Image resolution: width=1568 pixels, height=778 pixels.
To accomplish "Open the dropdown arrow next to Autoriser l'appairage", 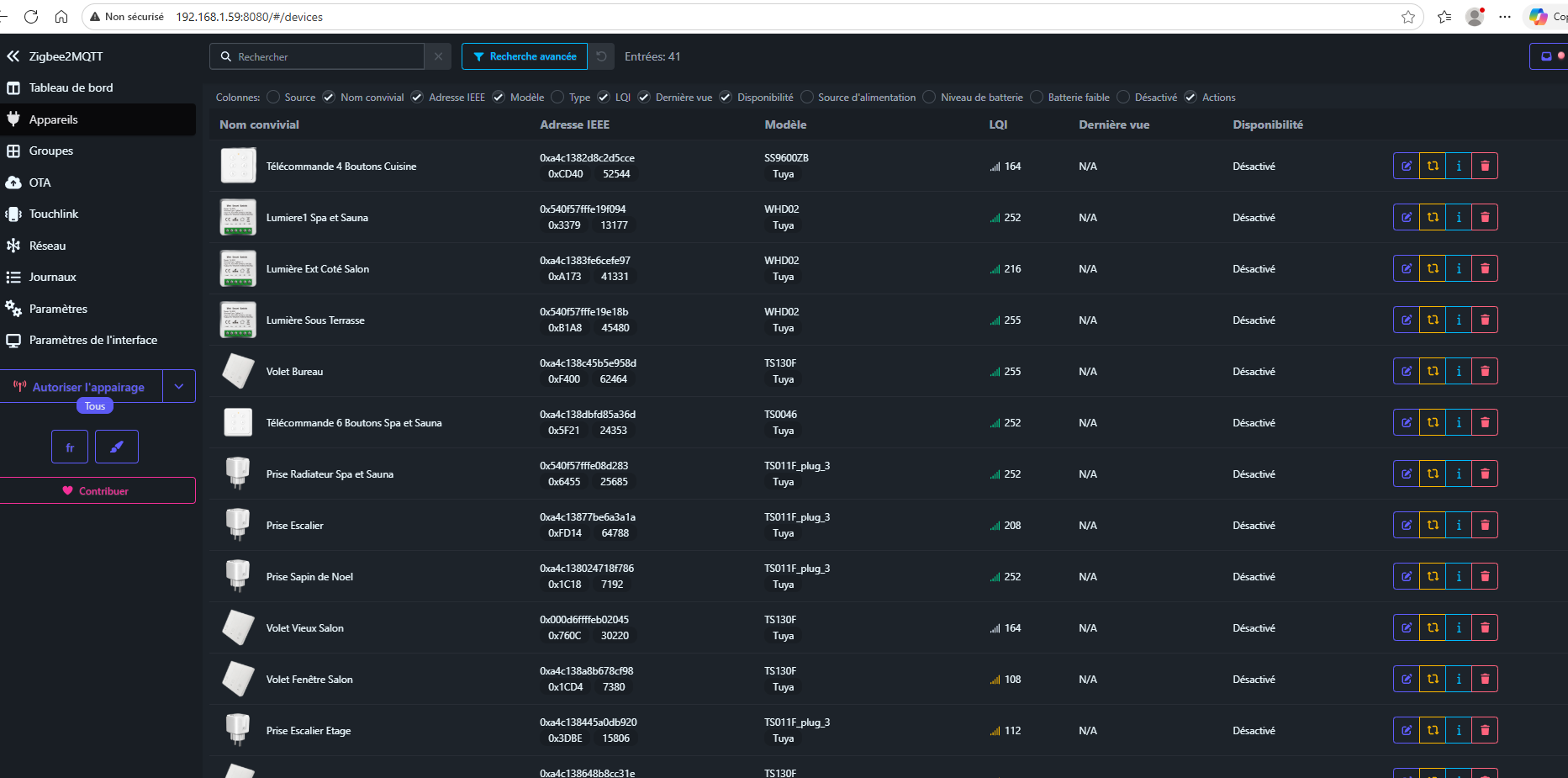I will pos(179,387).
